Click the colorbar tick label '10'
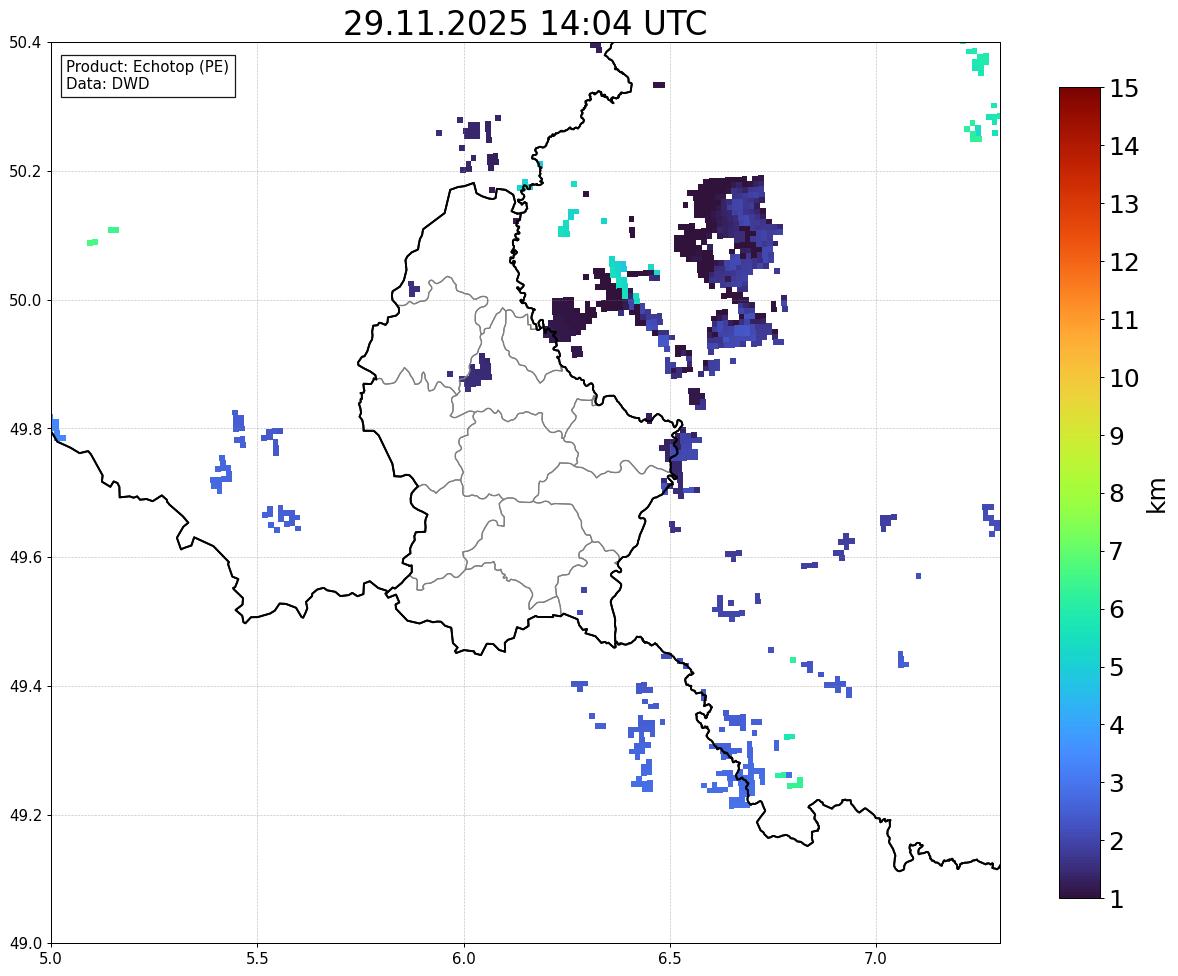The width and height of the screenshot is (1178, 976). 1124,378
